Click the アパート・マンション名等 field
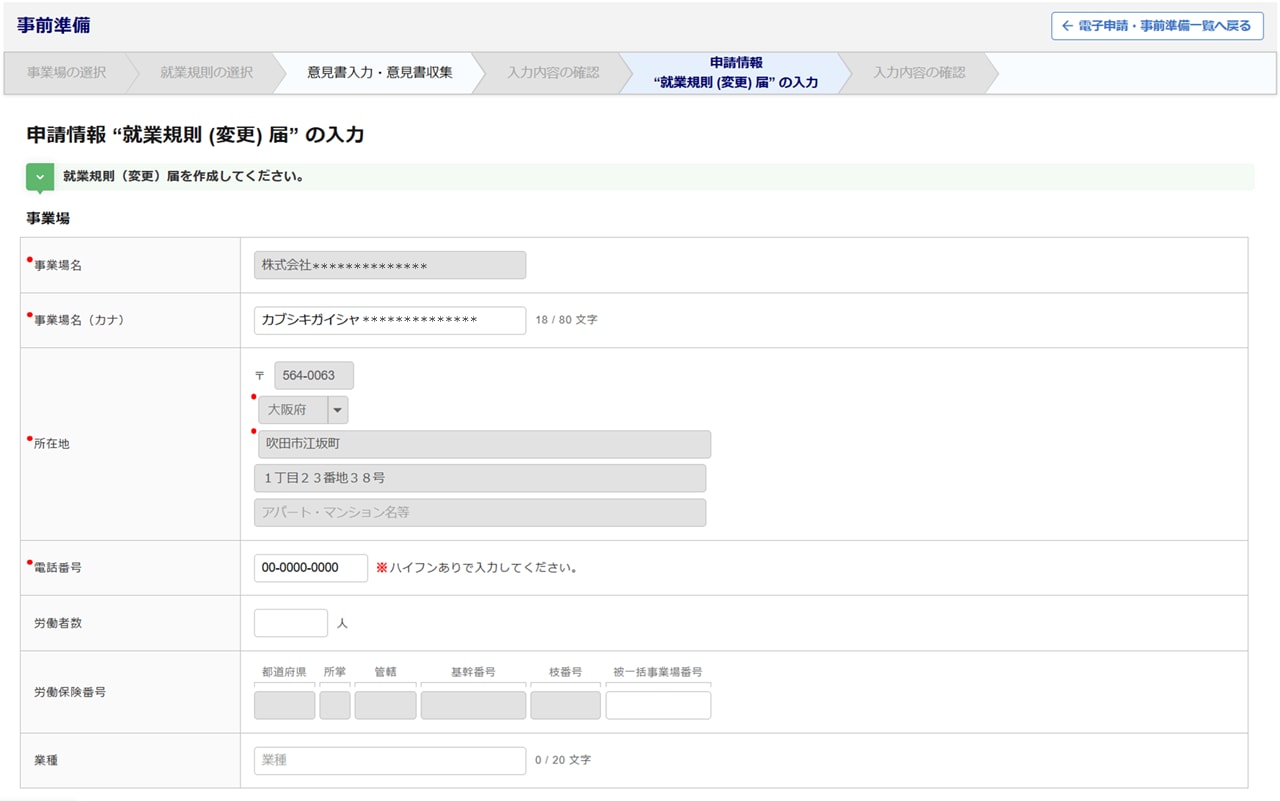This screenshot has height=801, width=1280. pyautogui.click(x=480, y=512)
